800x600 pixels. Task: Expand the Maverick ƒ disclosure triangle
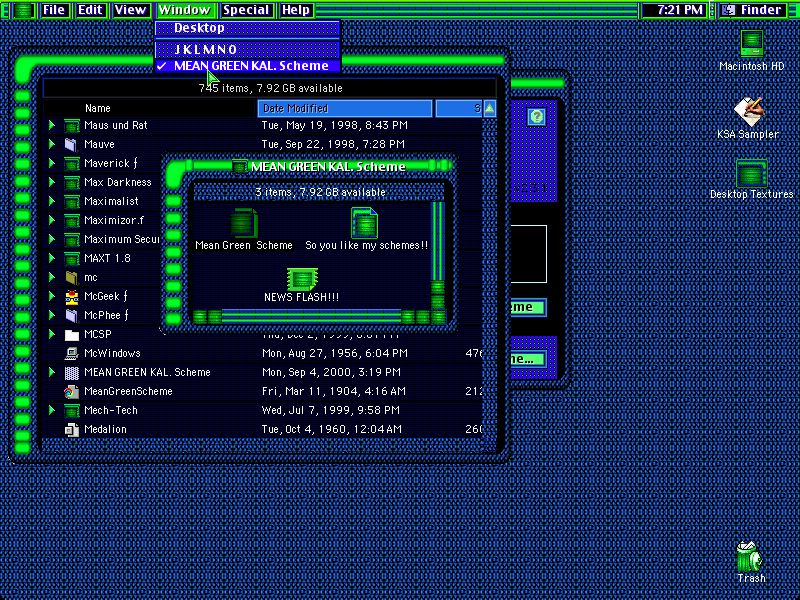point(52,163)
